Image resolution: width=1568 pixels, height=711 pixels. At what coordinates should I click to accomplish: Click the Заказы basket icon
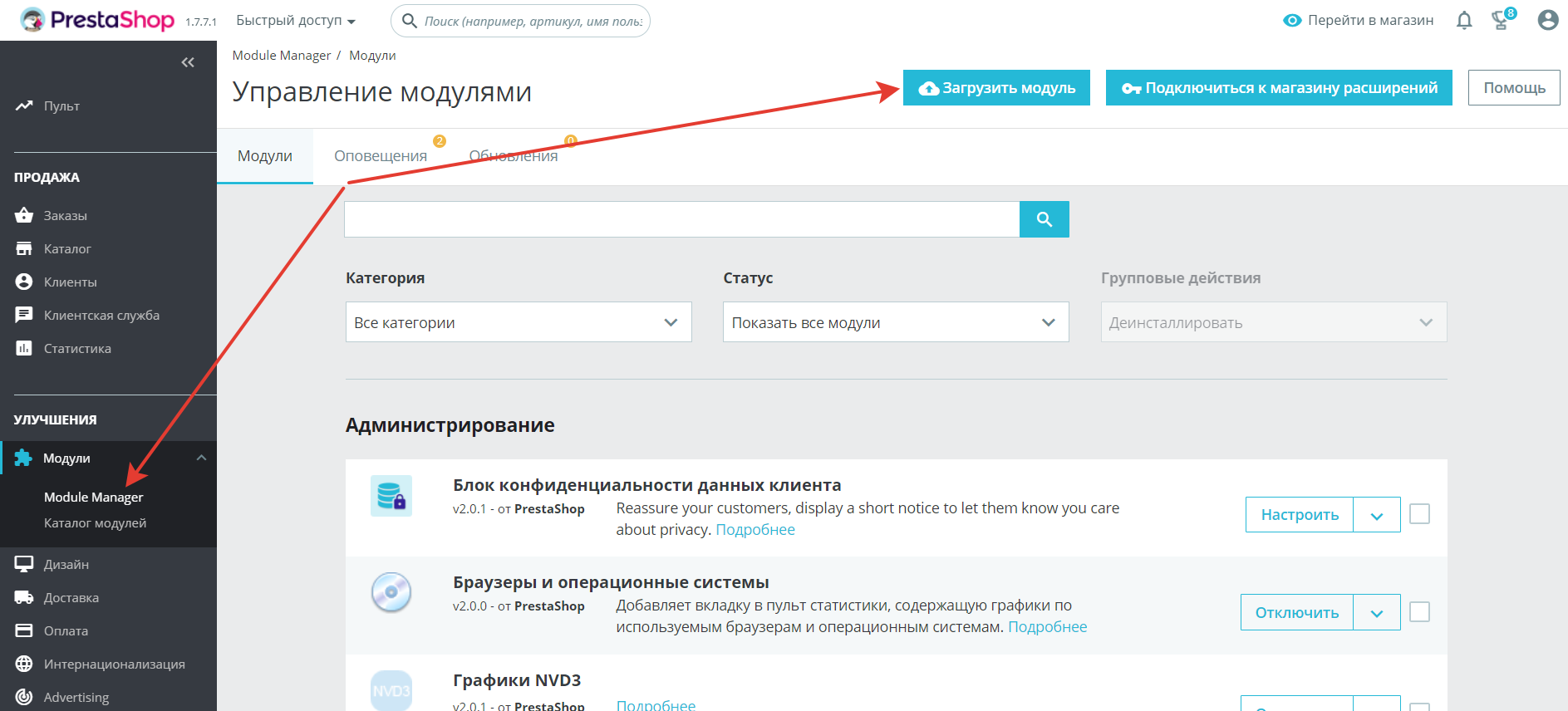tap(24, 215)
